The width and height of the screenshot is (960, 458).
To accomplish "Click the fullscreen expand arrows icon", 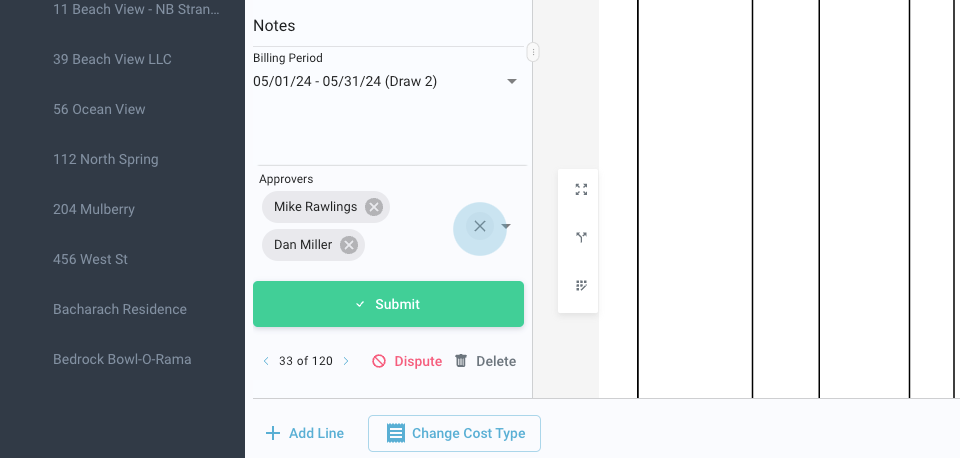I will point(581,189).
